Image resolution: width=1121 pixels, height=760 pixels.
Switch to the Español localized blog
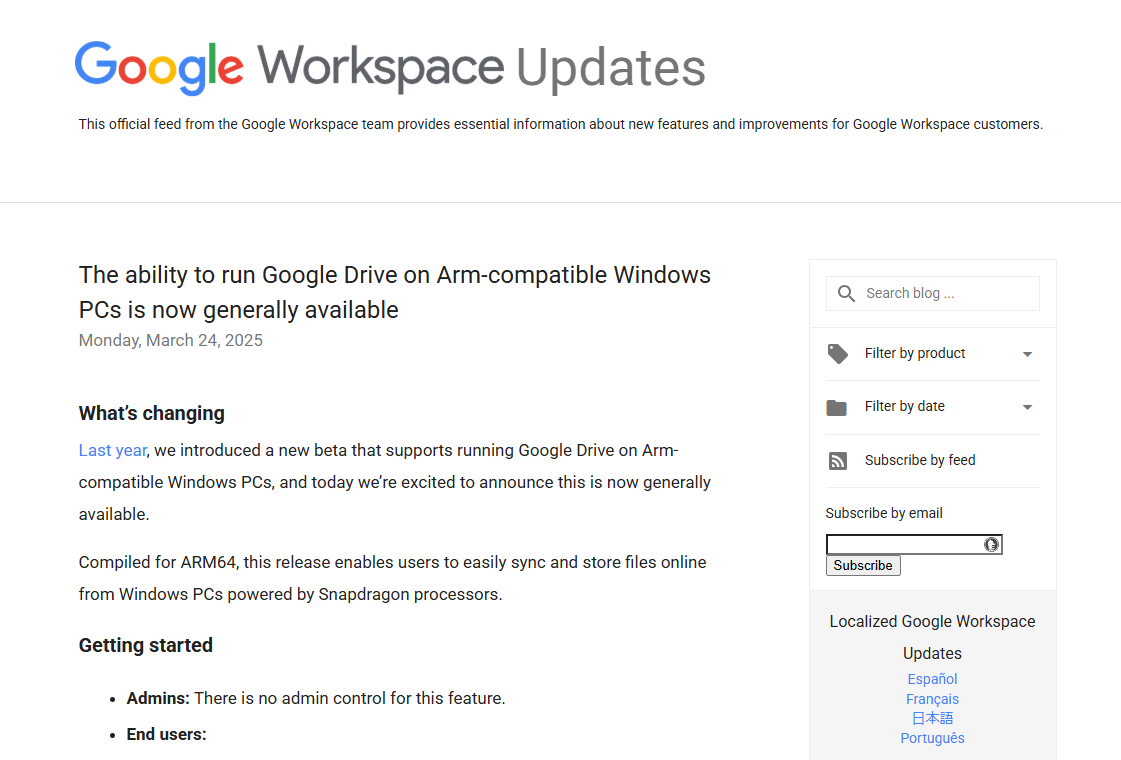[x=932, y=679]
